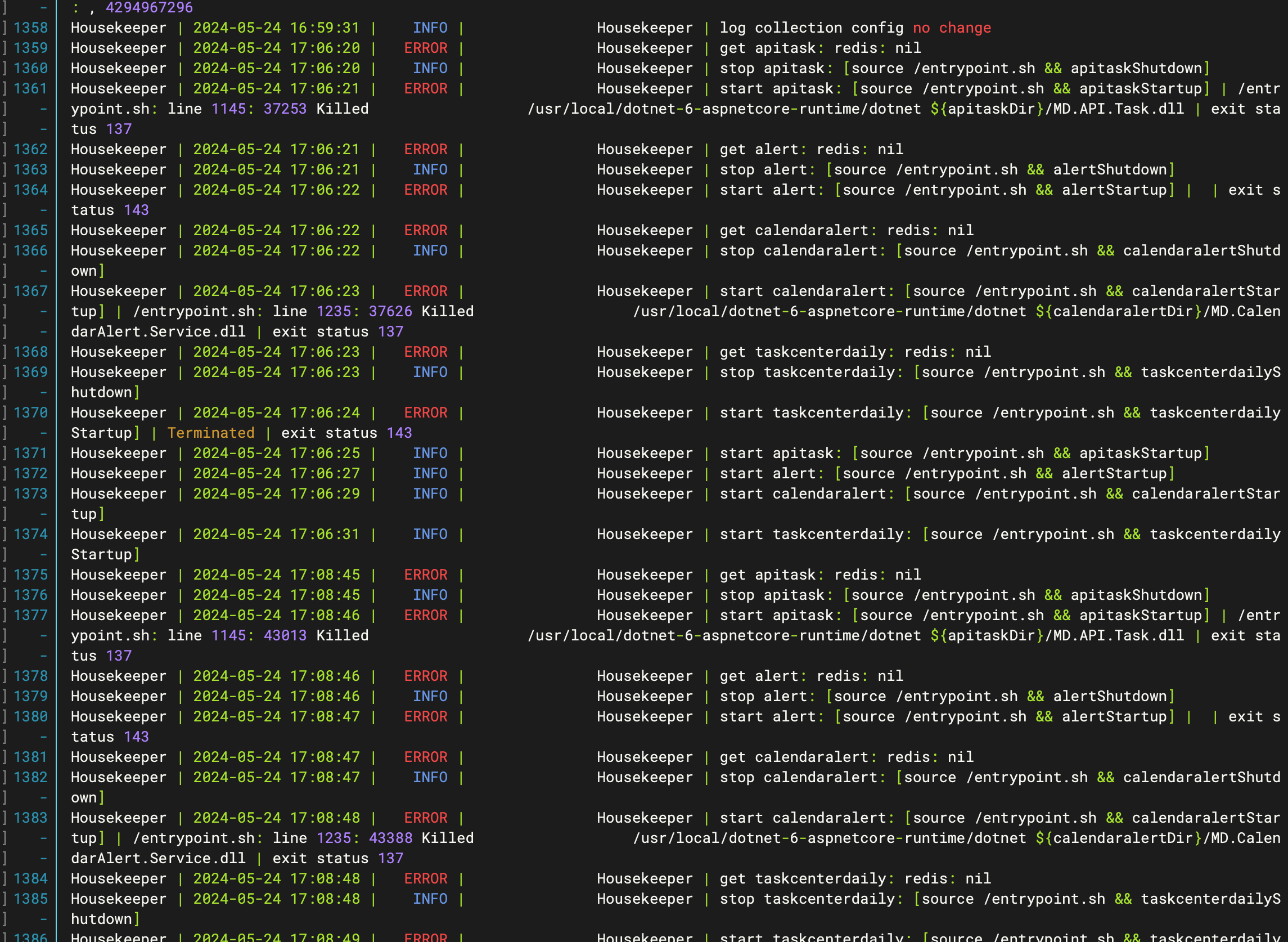Click exit status 143 under line 1364
The image size is (1288, 942).
coord(136,210)
